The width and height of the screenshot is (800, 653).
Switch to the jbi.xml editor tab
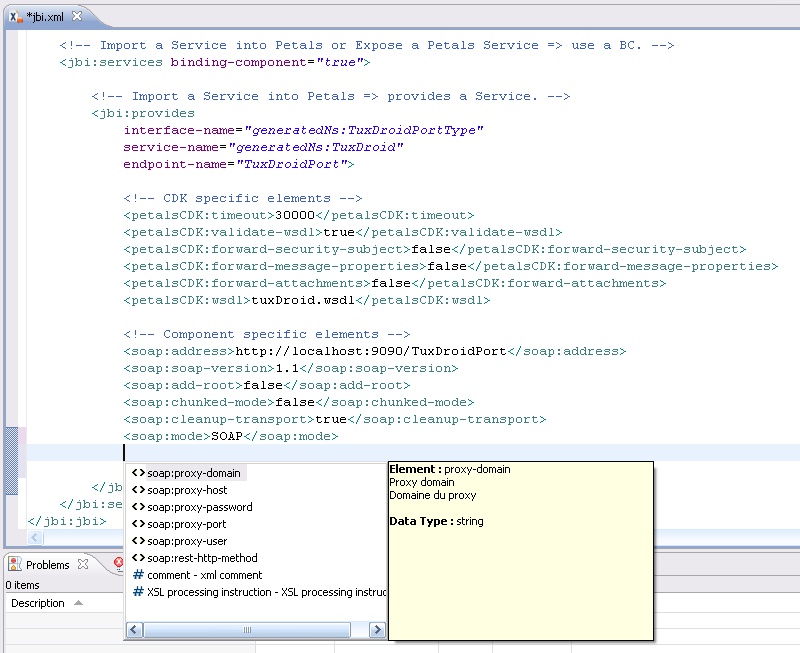click(x=46, y=16)
